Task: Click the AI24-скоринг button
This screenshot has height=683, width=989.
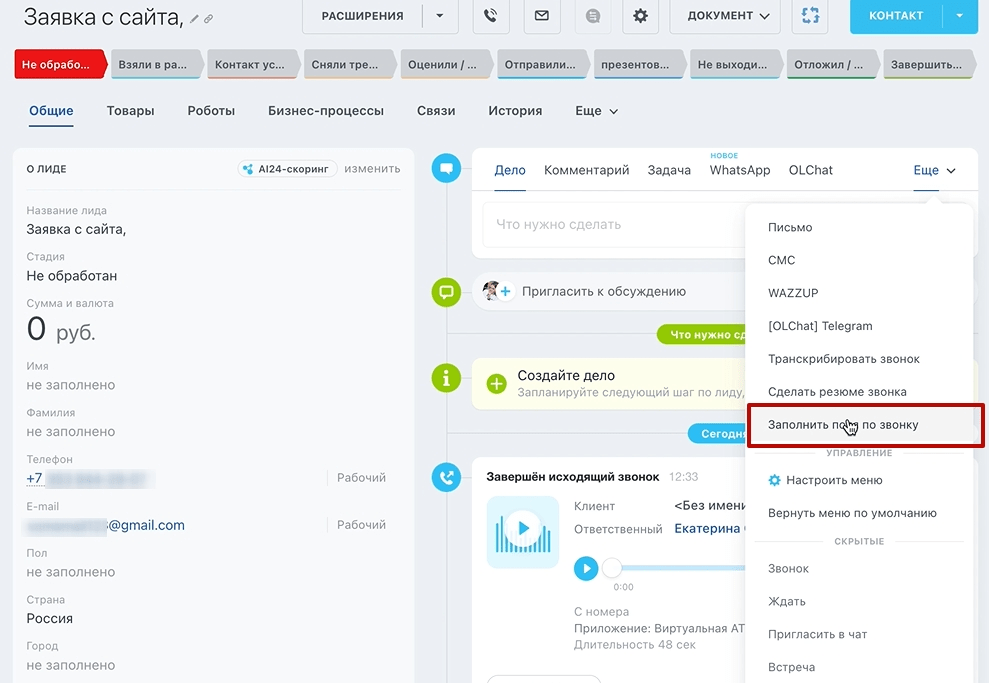Action: [x=287, y=169]
